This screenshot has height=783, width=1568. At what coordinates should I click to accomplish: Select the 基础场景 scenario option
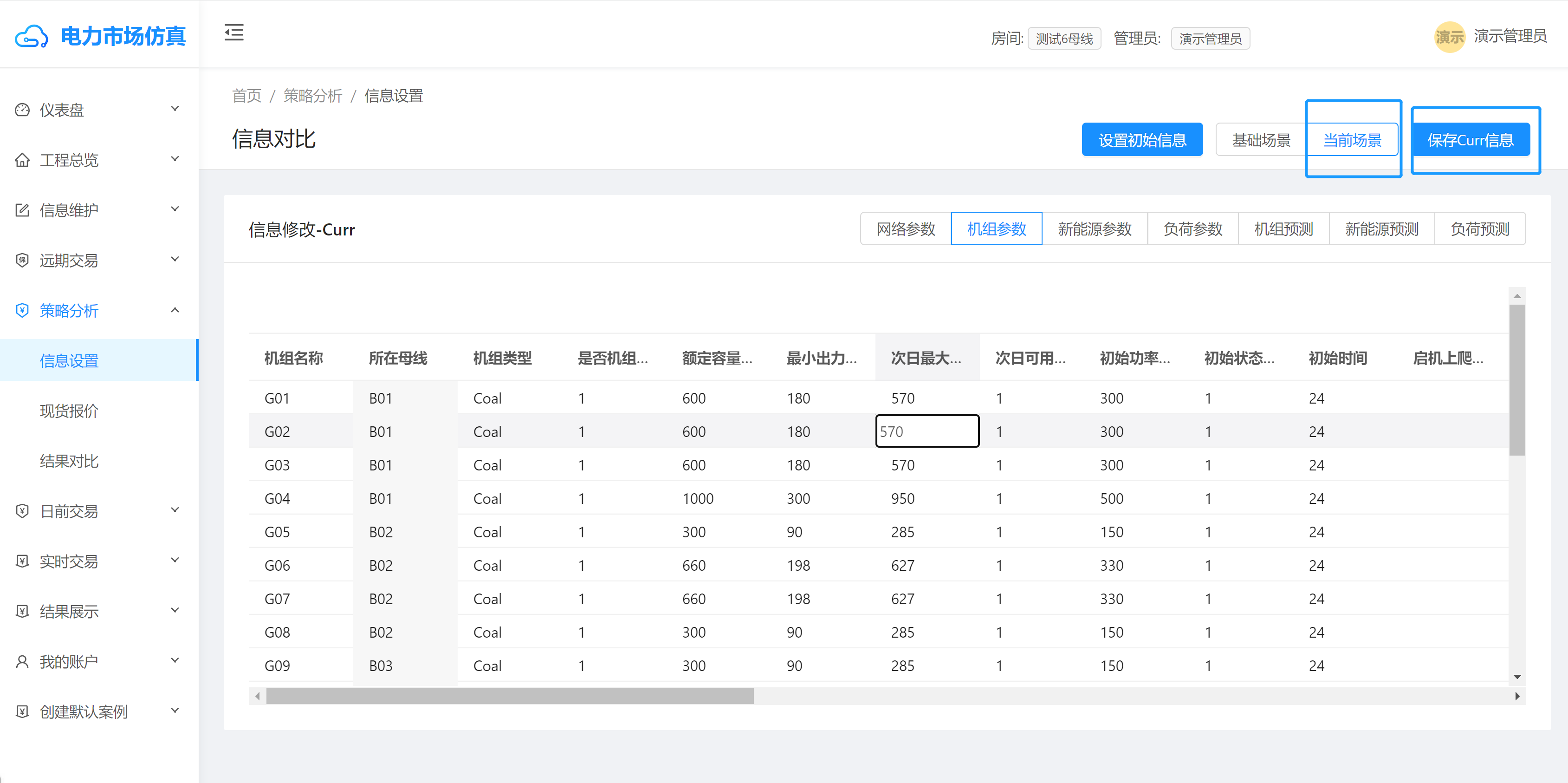point(1261,140)
